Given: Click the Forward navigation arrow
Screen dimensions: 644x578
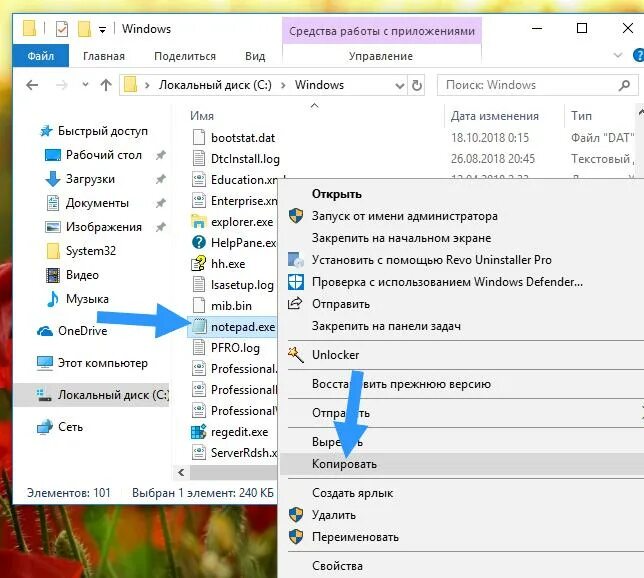Looking at the screenshot, I should [62, 85].
